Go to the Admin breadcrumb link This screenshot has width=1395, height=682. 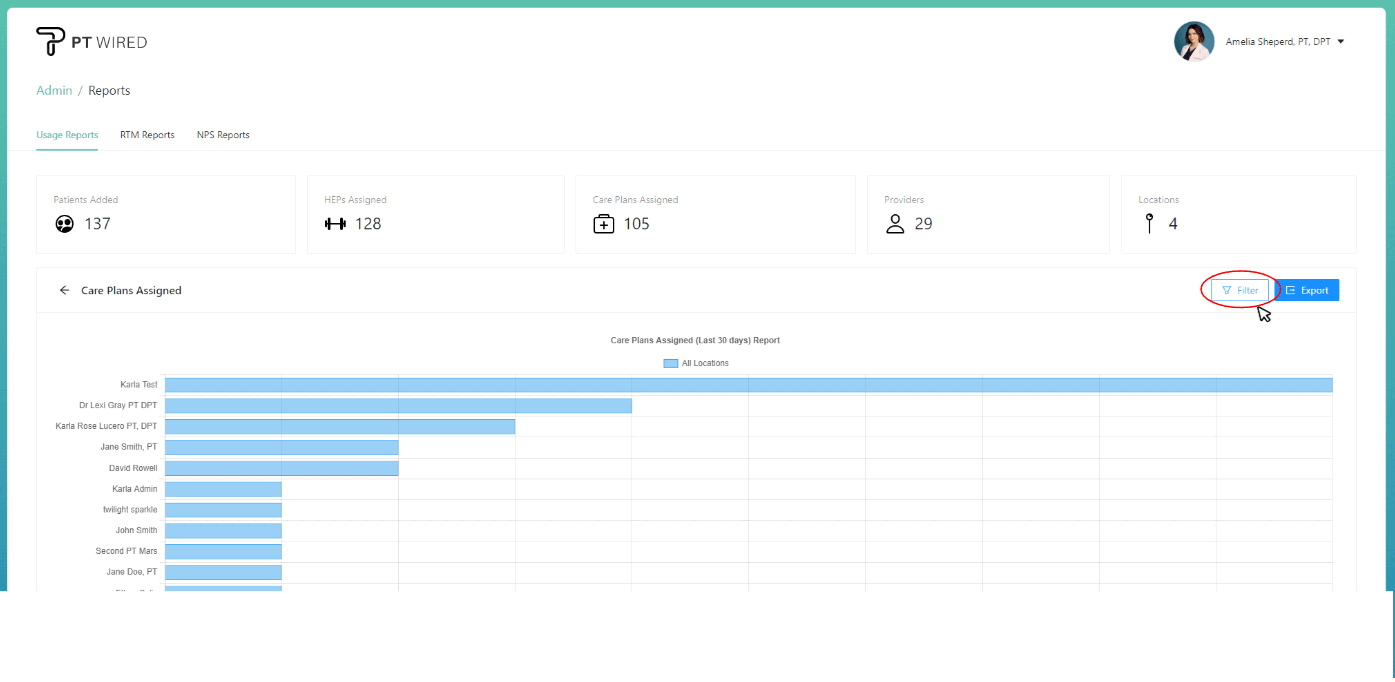[x=54, y=91]
